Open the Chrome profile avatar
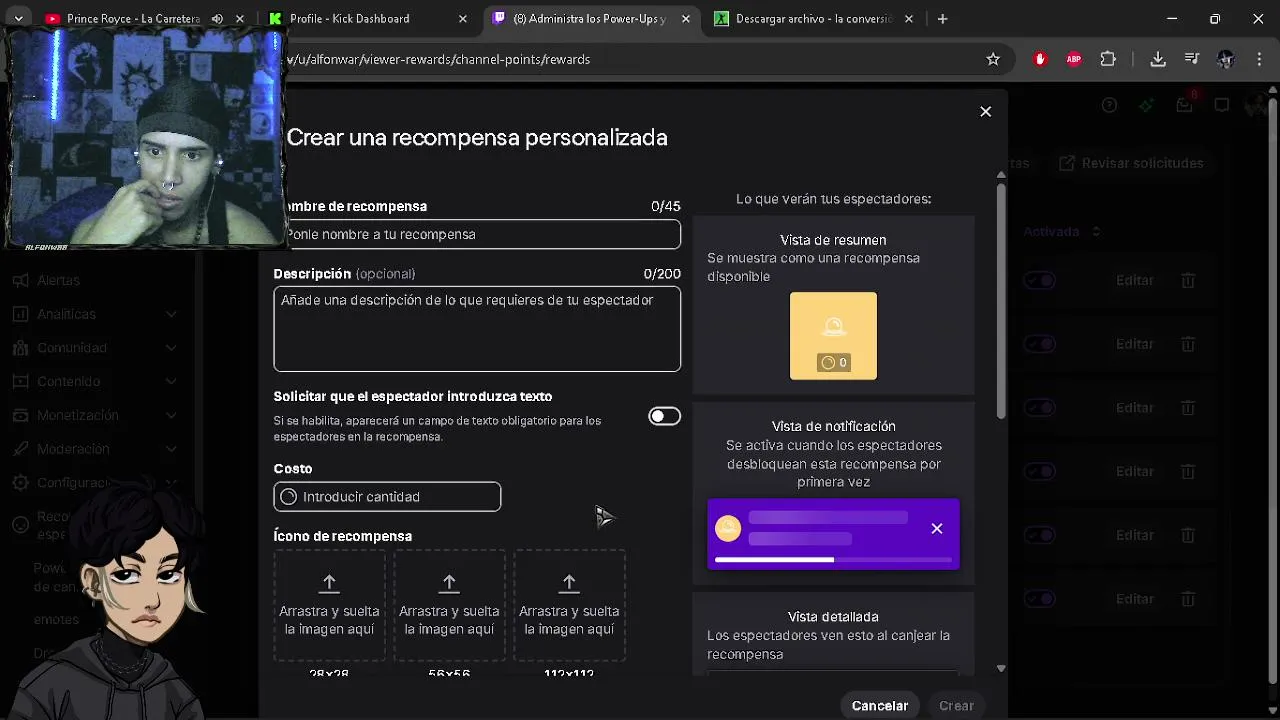 click(1225, 59)
